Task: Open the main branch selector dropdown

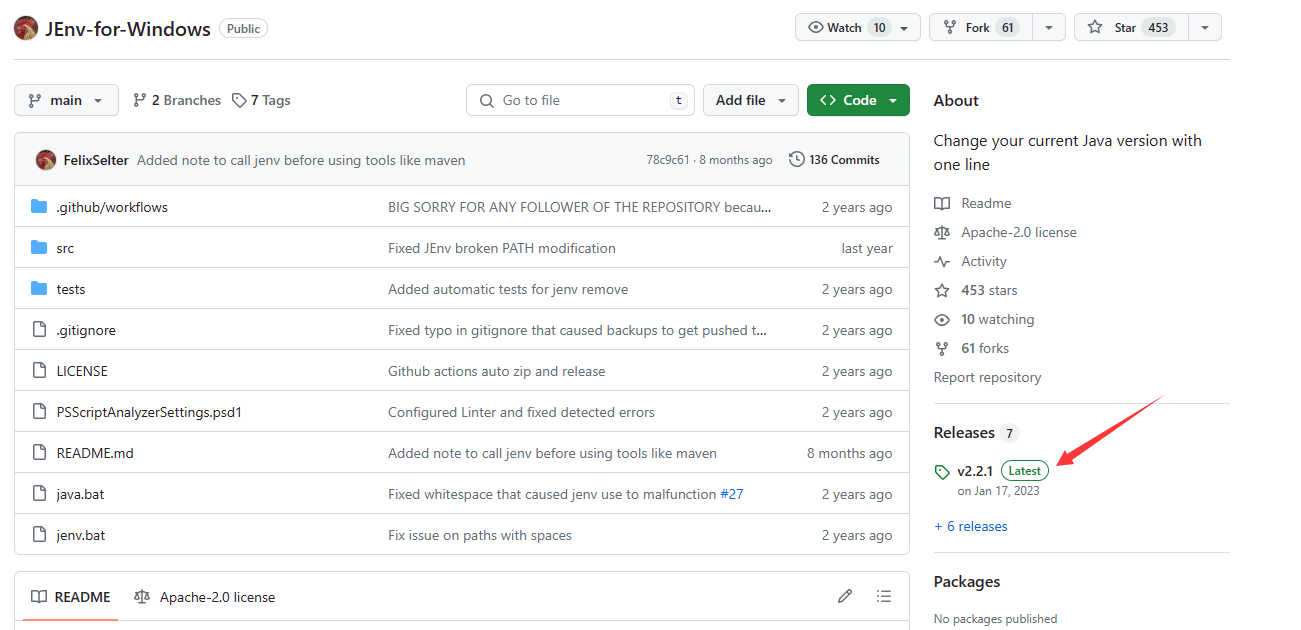Action: pyautogui.click(x=66, y=100)
